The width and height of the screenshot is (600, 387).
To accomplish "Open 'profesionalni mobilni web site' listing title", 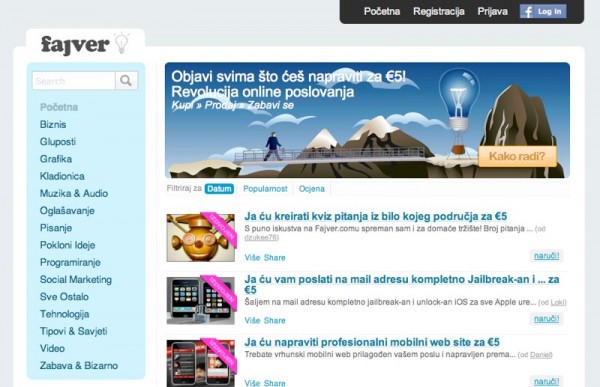I will (x=372, y=342).
